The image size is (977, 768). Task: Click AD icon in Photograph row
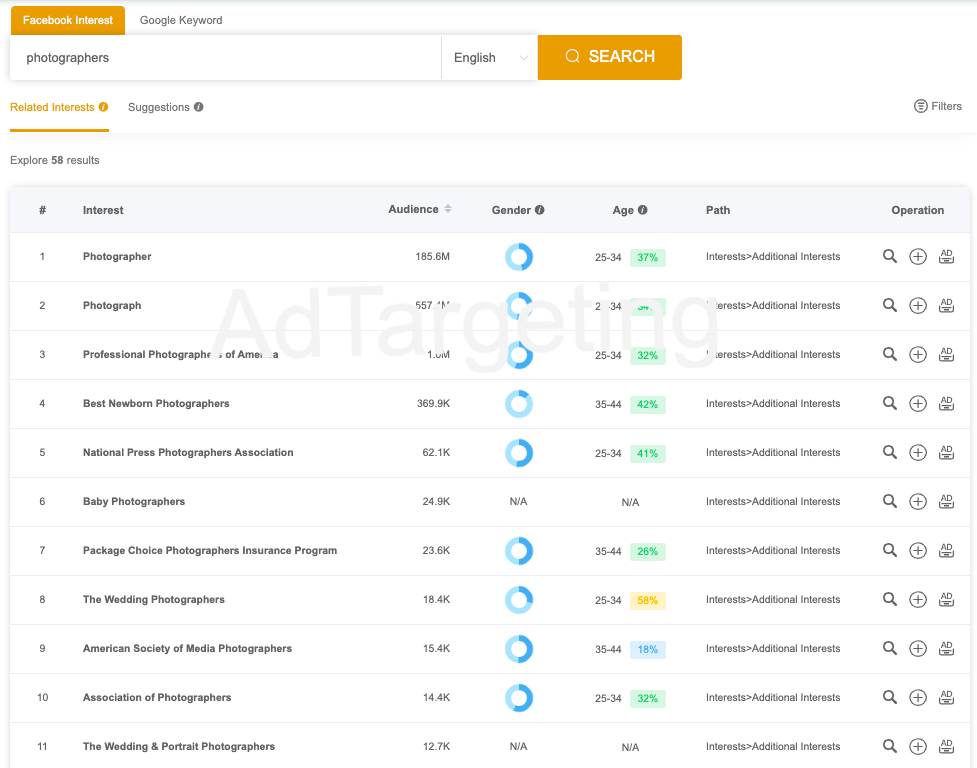[946, 305]
